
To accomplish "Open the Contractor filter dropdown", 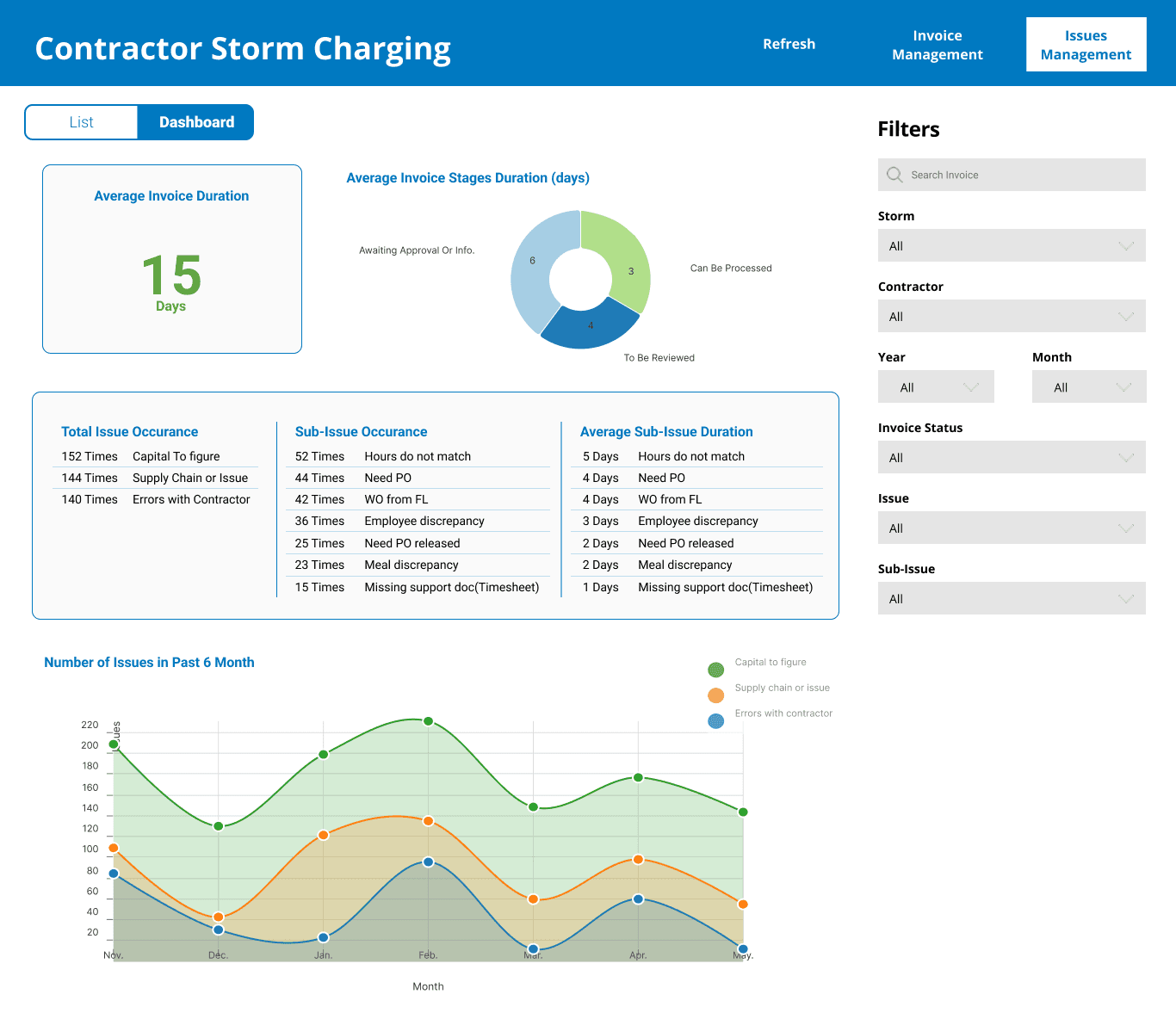I will coord(1012,317).
